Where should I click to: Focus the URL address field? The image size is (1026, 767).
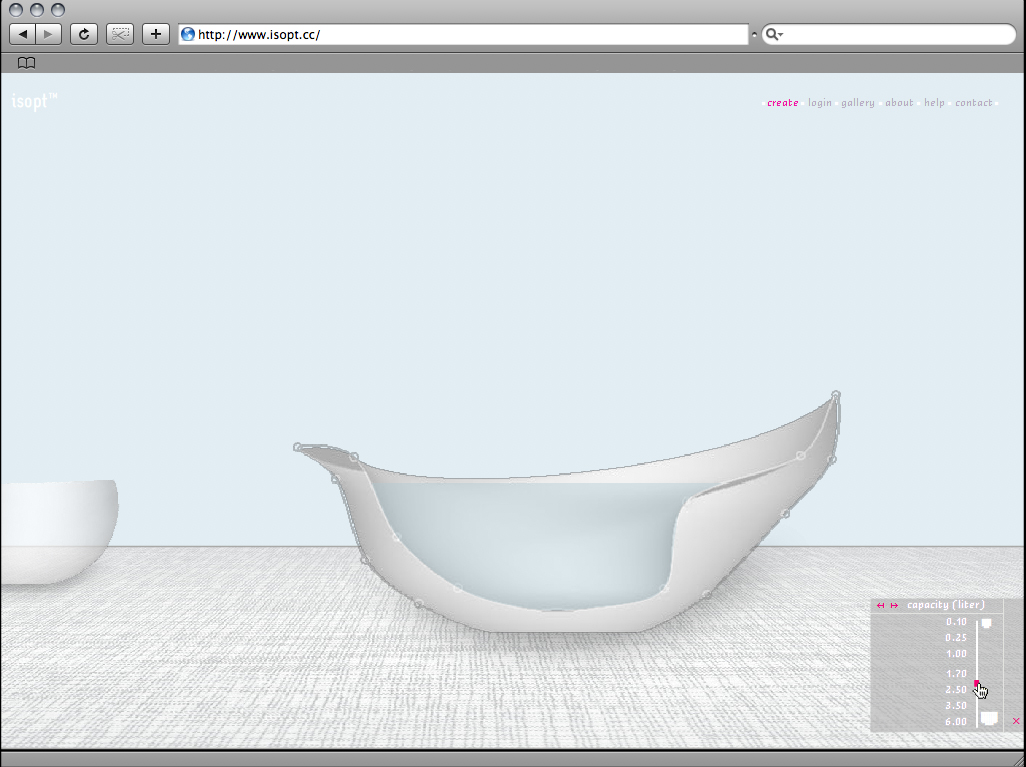463,35
